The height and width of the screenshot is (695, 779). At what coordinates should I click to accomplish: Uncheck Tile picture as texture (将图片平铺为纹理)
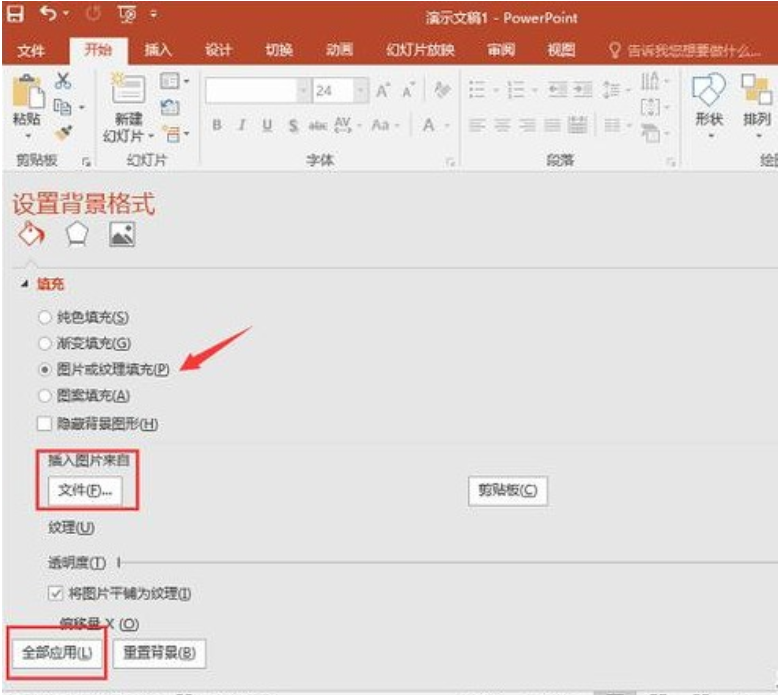56,593
